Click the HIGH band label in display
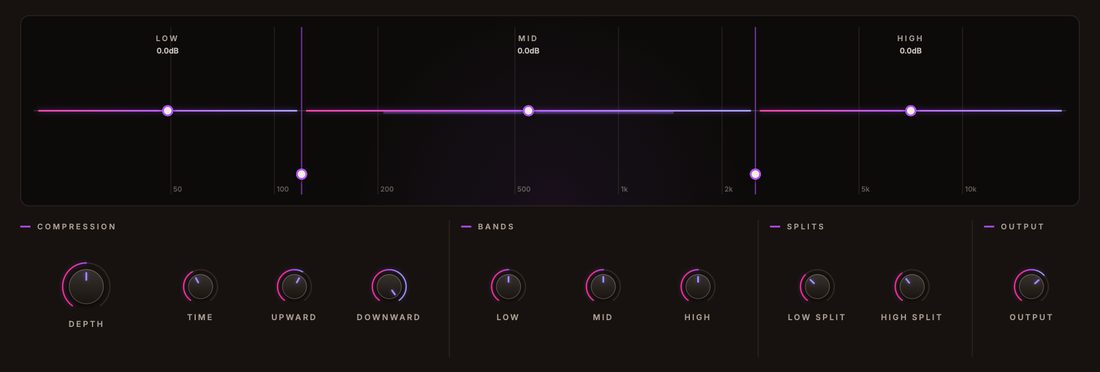The width and height of the screenshot is (1100, 372). (x=911, y=39)
